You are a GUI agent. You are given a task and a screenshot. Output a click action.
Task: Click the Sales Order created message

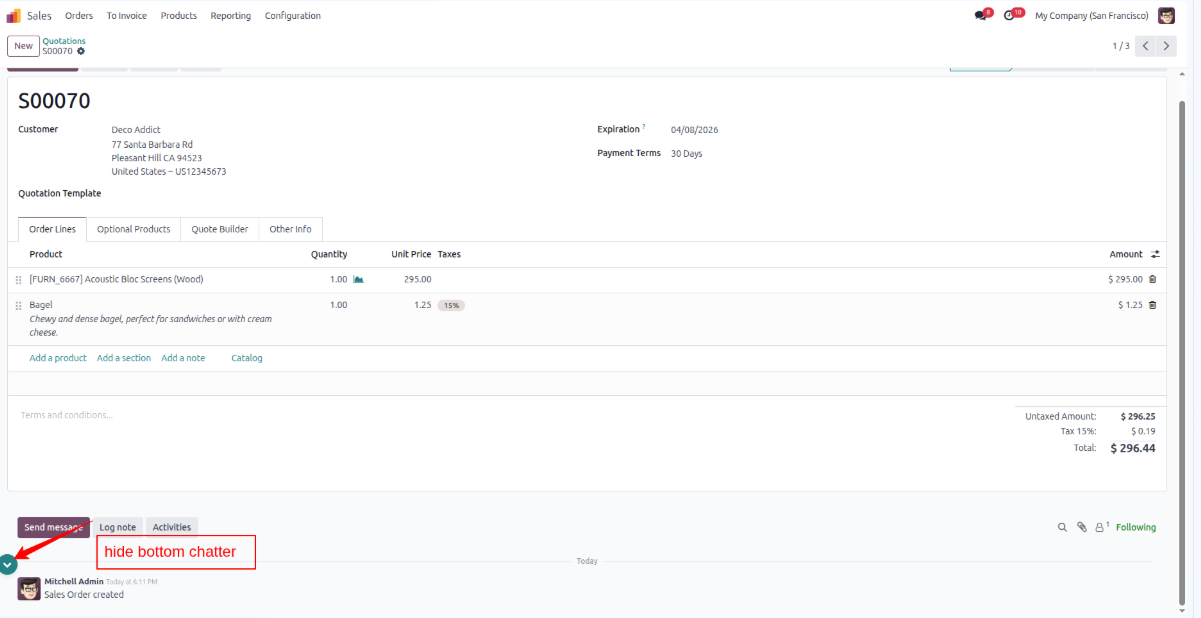click(x=84, y=595)
